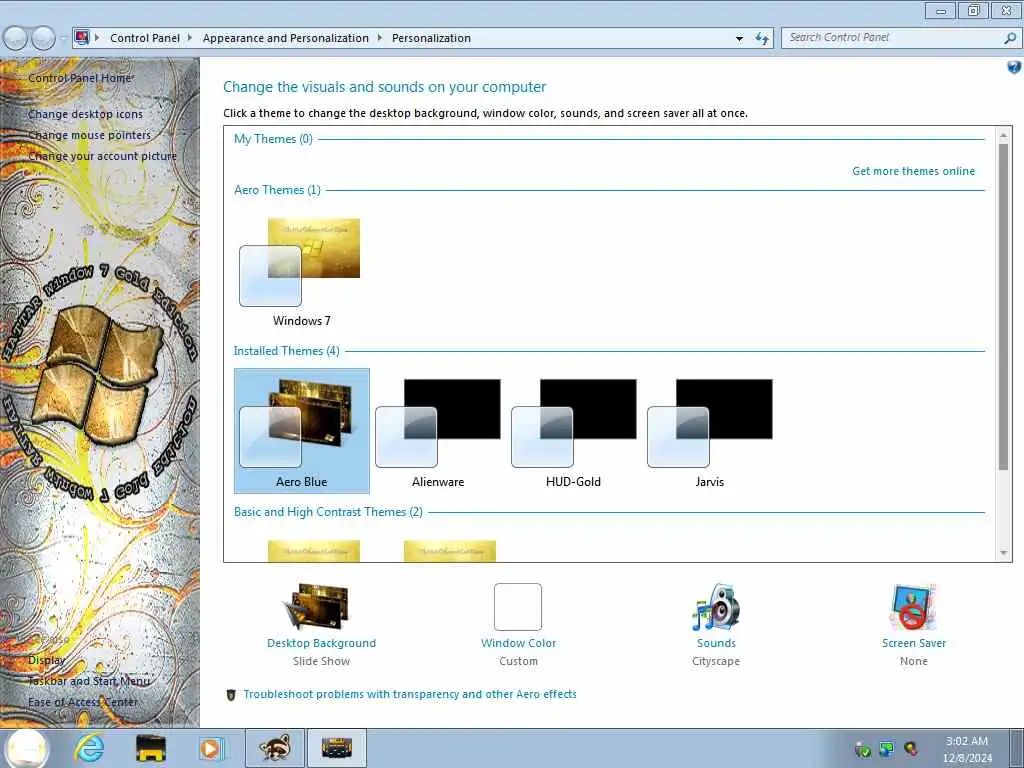Select the Aero Blue theme
1024x768 pixels.
pyautogui.click(x=301, y=430)
